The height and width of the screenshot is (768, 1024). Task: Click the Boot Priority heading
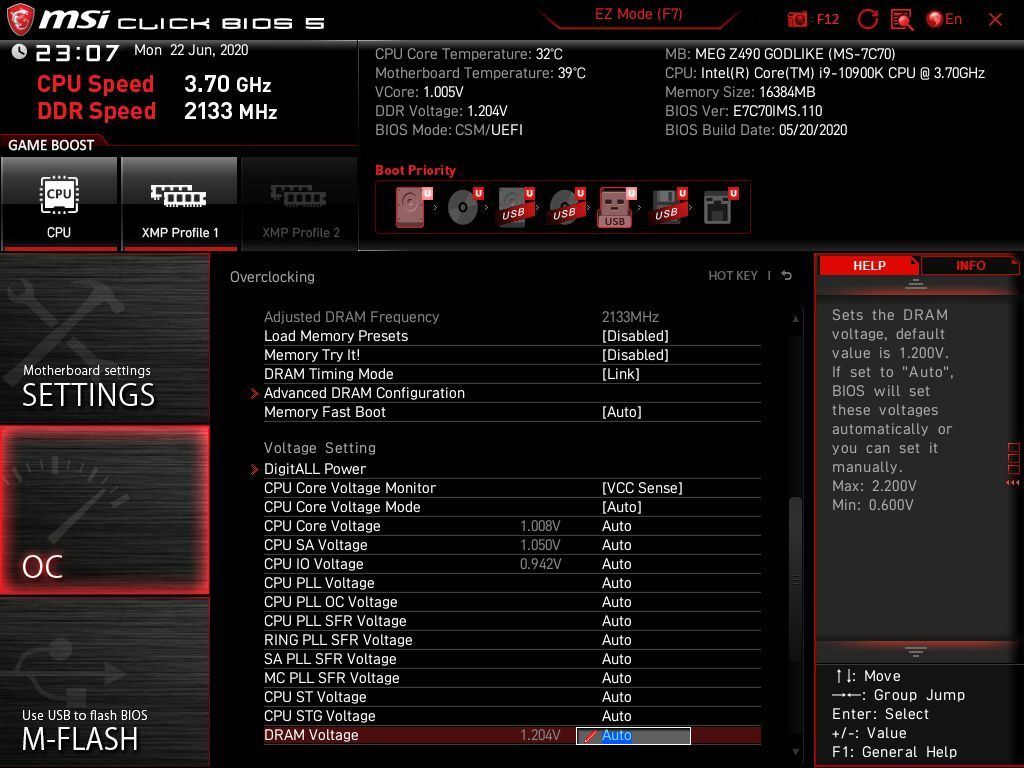415,170
